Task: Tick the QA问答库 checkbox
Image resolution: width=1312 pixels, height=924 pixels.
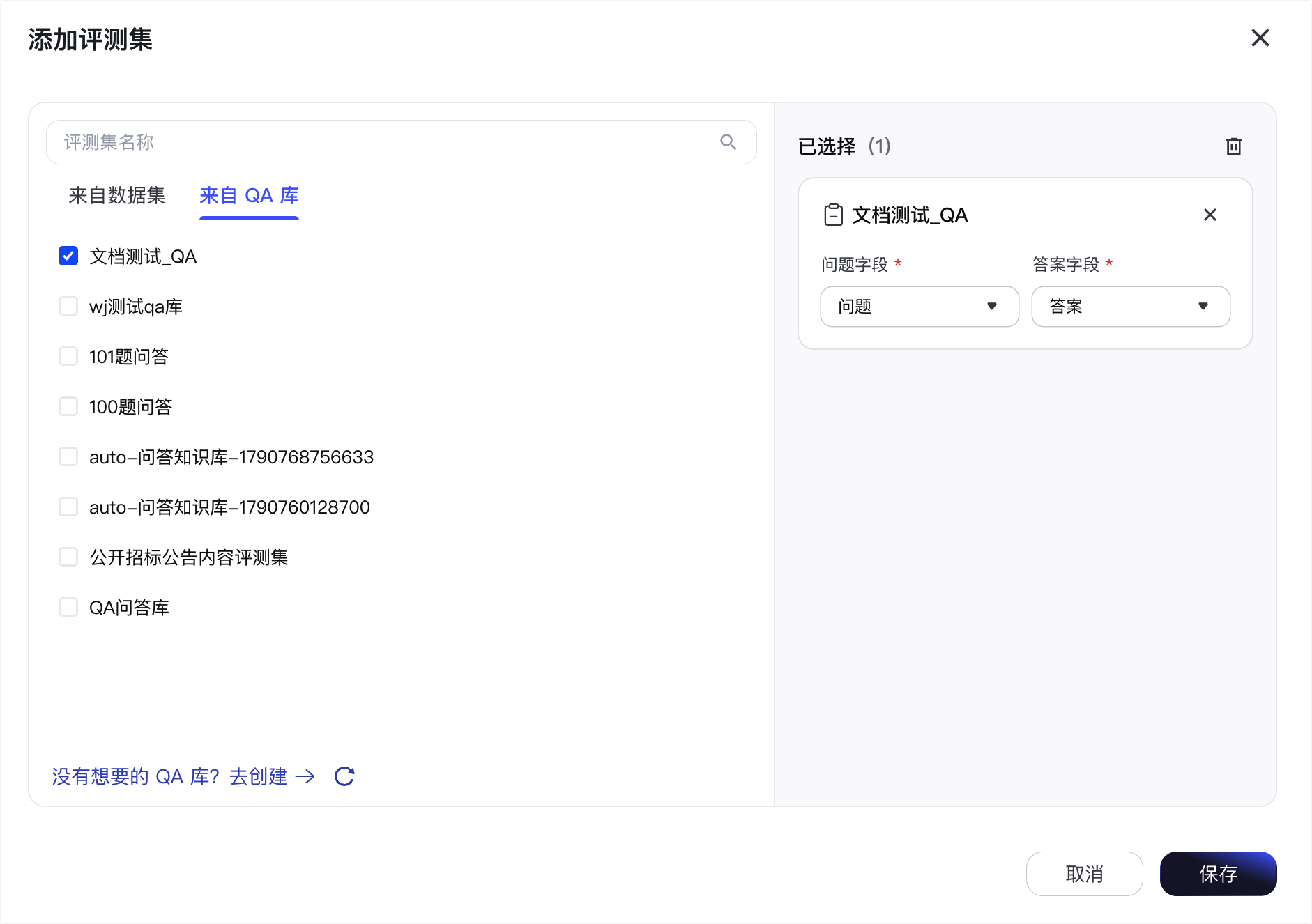Action: 68,608
